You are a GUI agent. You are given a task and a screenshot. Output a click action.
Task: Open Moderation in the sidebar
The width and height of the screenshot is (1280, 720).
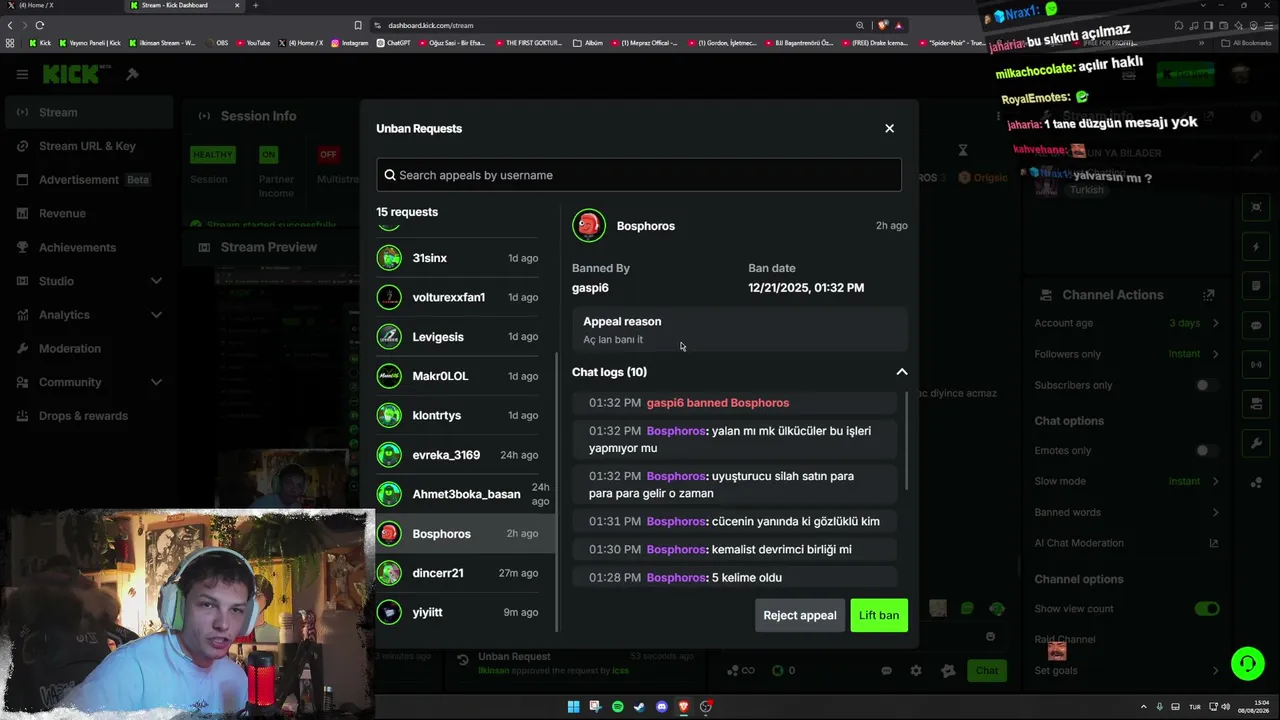88,348
